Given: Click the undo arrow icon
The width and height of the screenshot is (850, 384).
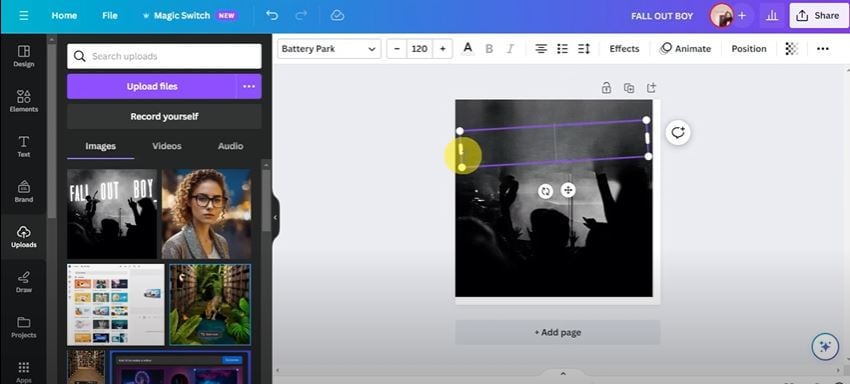Looking at the screenshot, I should pos(272,16).
